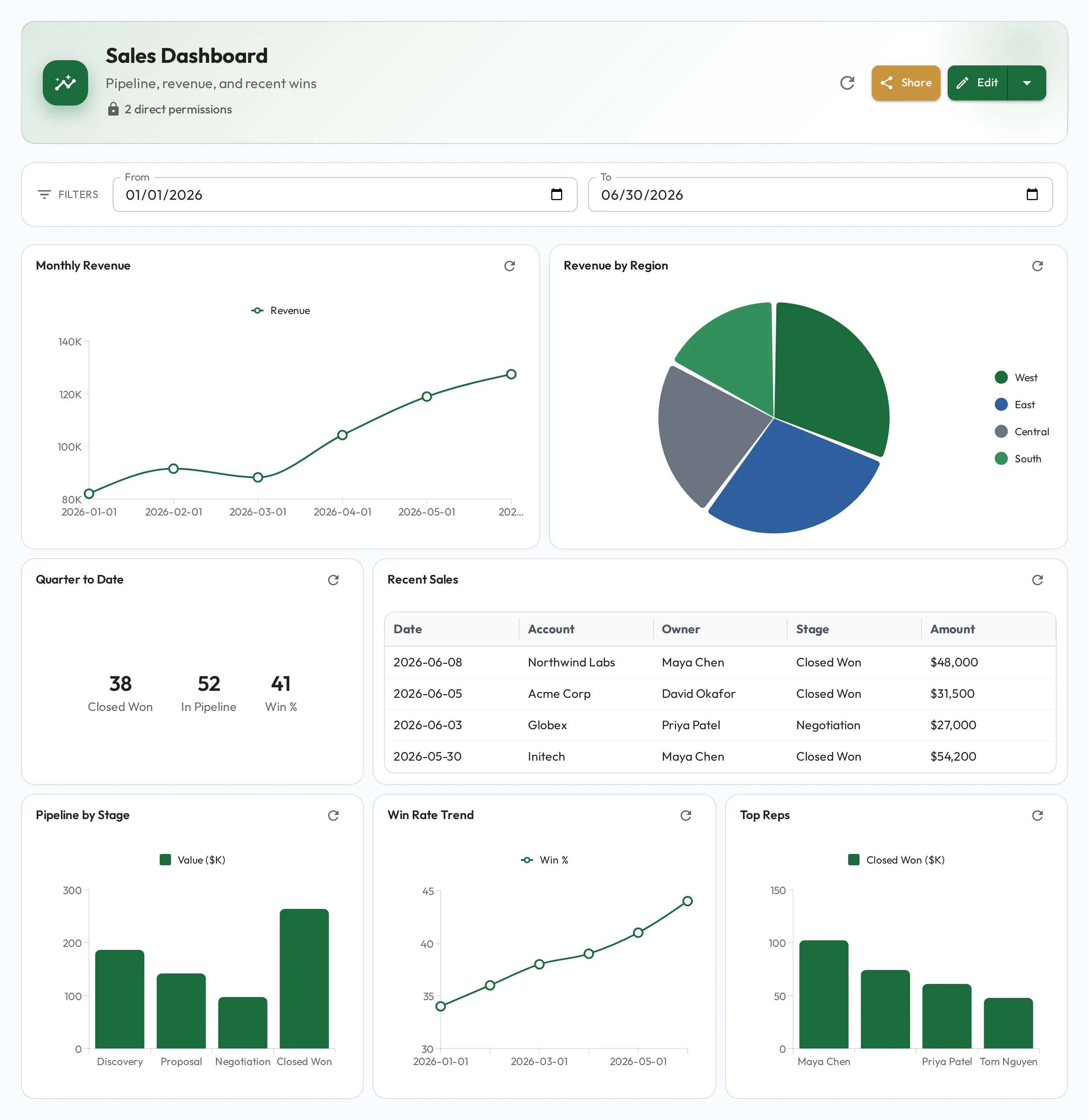Click the Edit button
Screen dimensions: 1089x1120
coord(977,83)
